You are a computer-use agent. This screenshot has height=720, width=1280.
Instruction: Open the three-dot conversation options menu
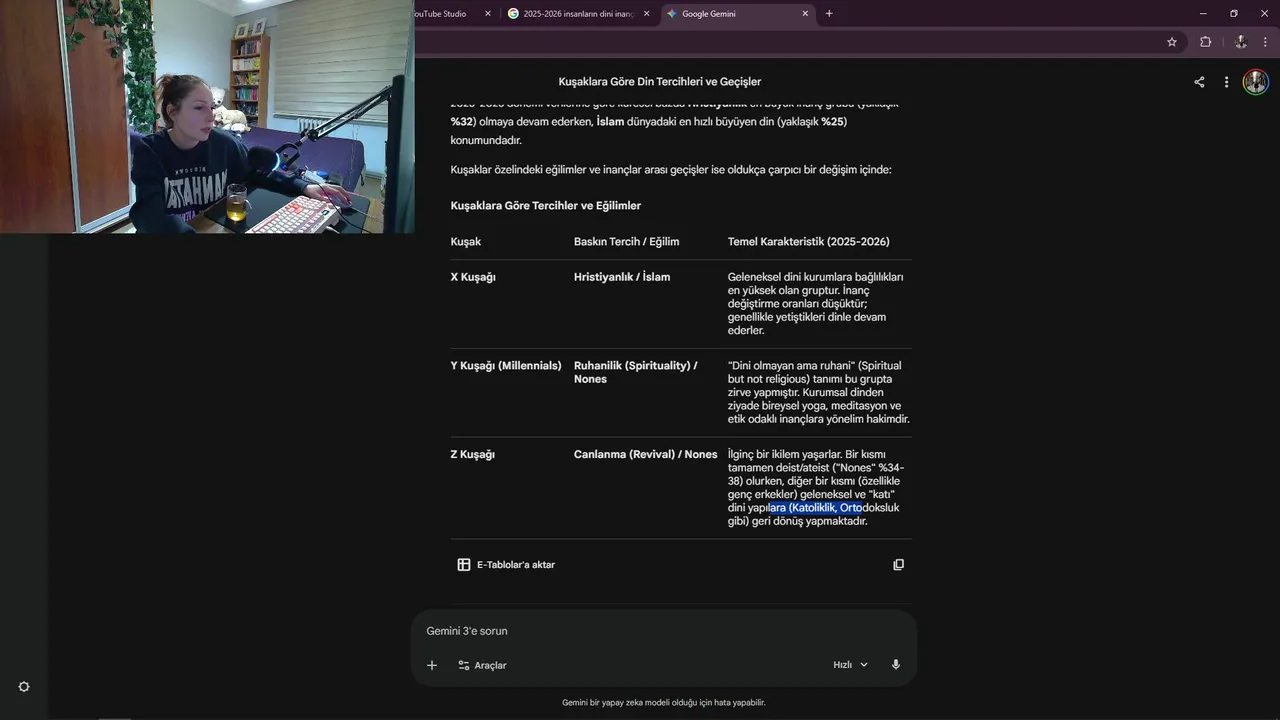pyautogui.click(x=1226, y=82)
